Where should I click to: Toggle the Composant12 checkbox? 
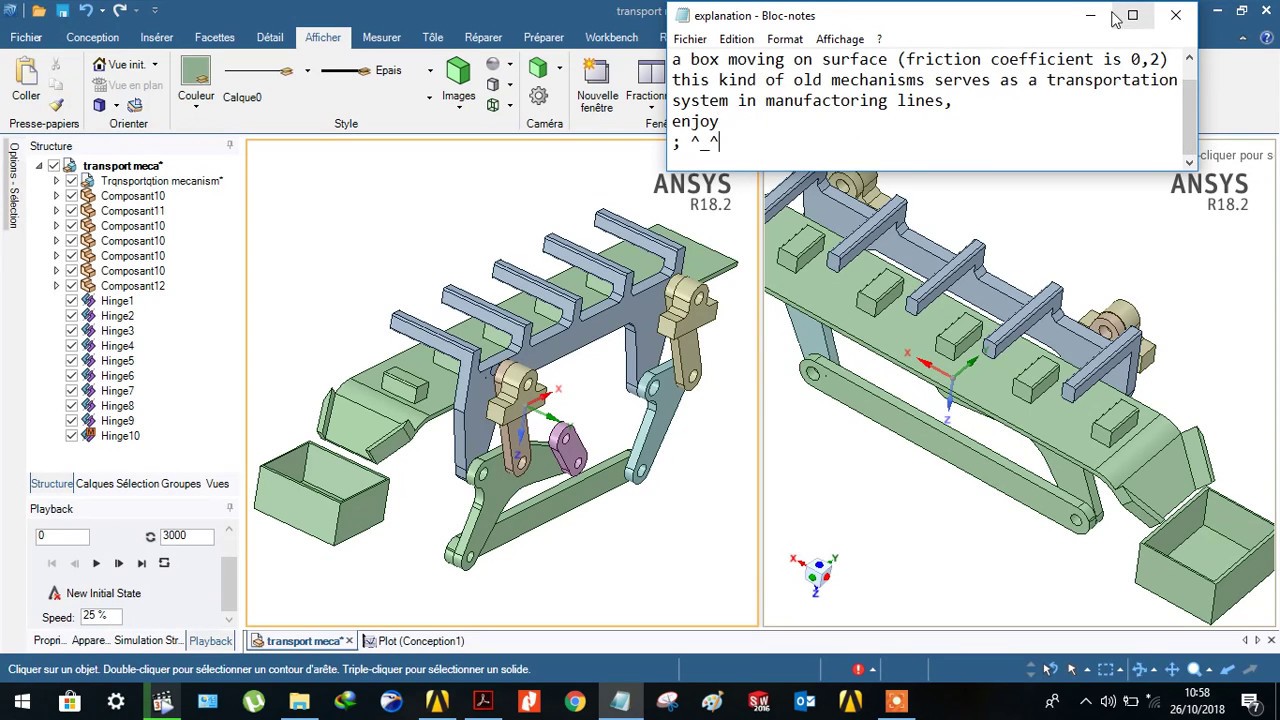click(72, 286)
